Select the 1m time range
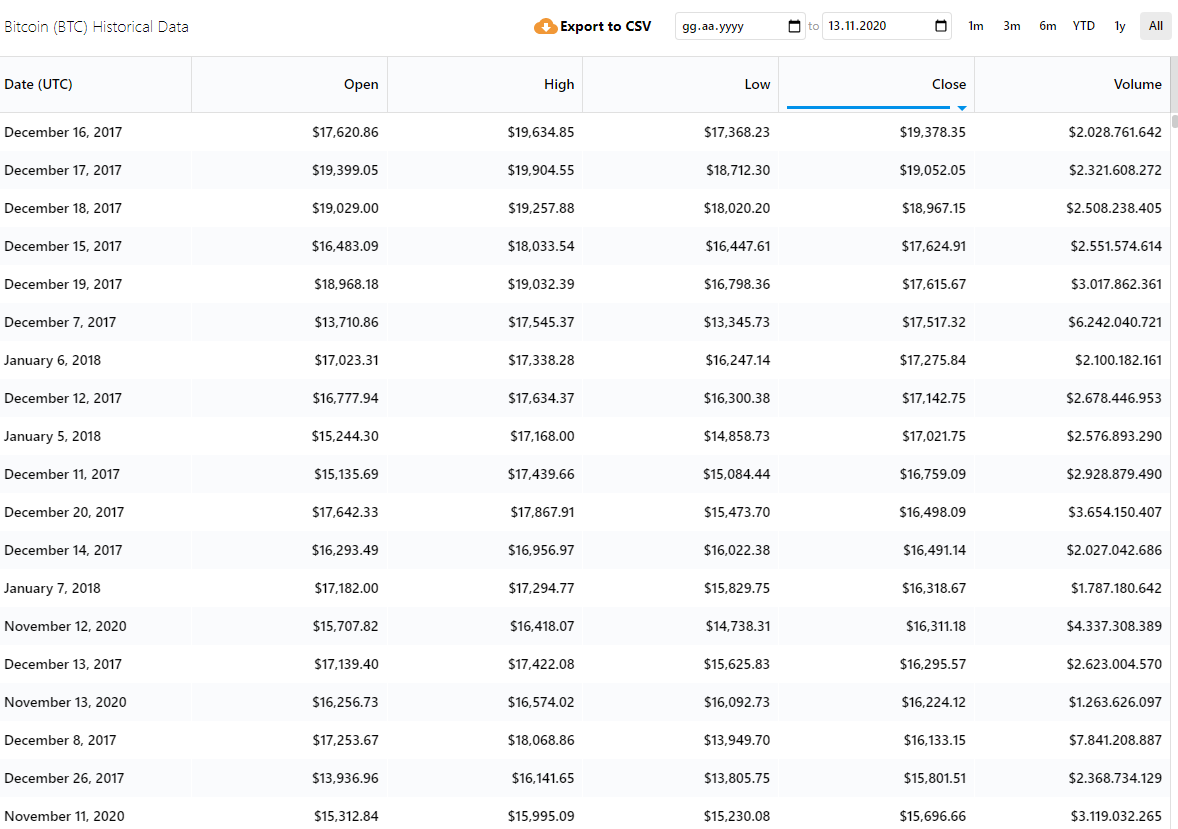 click(x=976, y=26)
